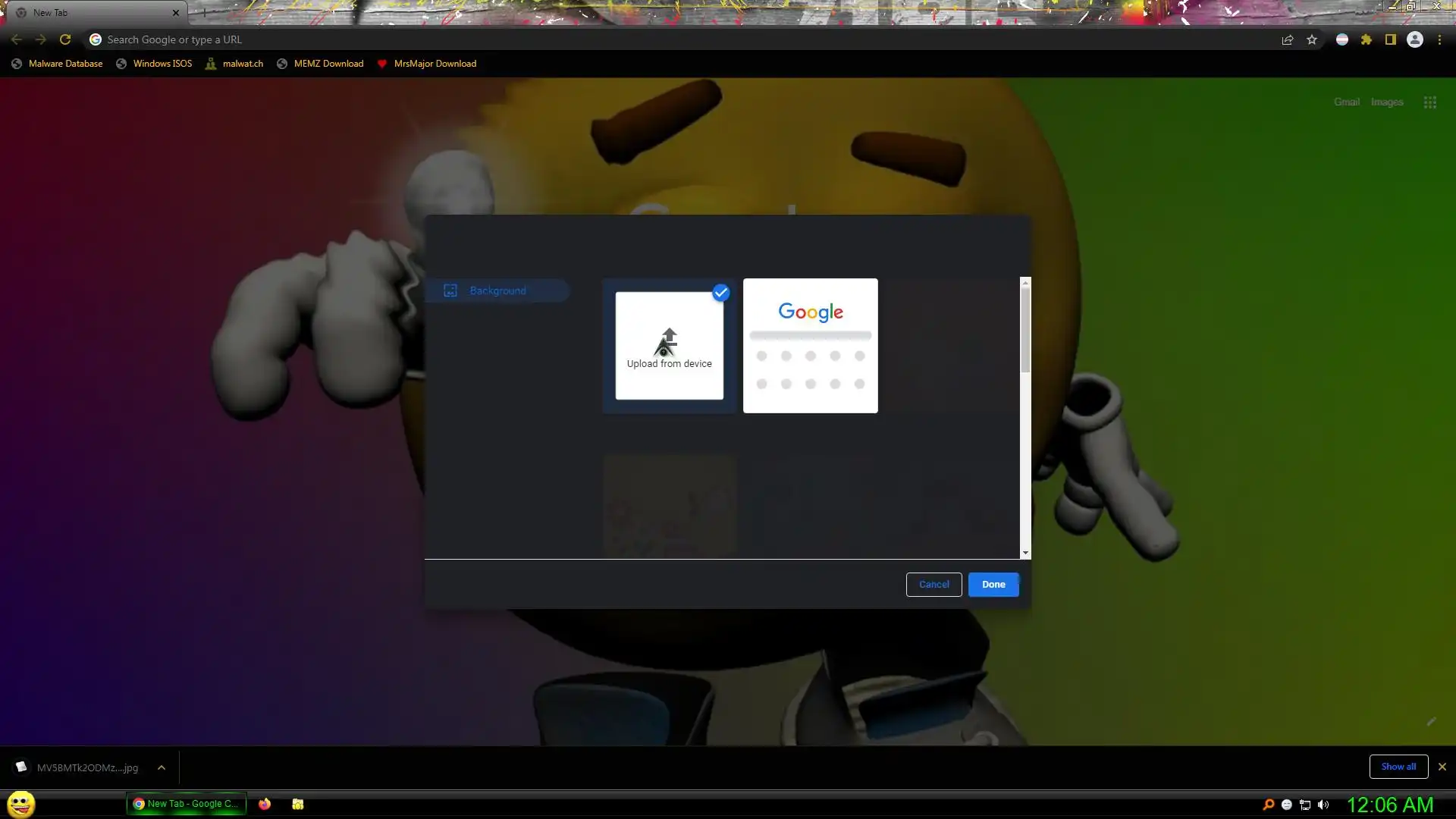Select the Background tab in sidebar
The height and width of the screenshot is (819, 1456).
497,291
